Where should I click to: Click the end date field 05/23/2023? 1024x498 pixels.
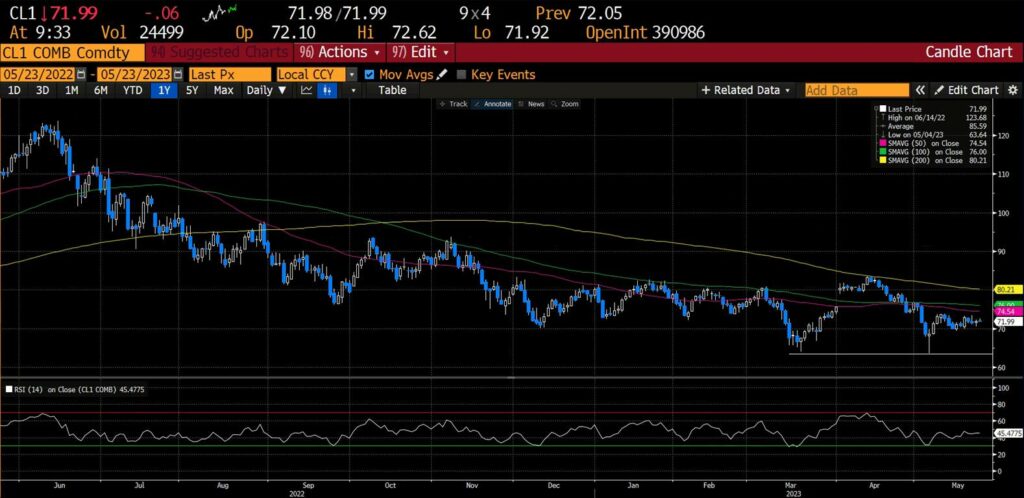(136, 75)
